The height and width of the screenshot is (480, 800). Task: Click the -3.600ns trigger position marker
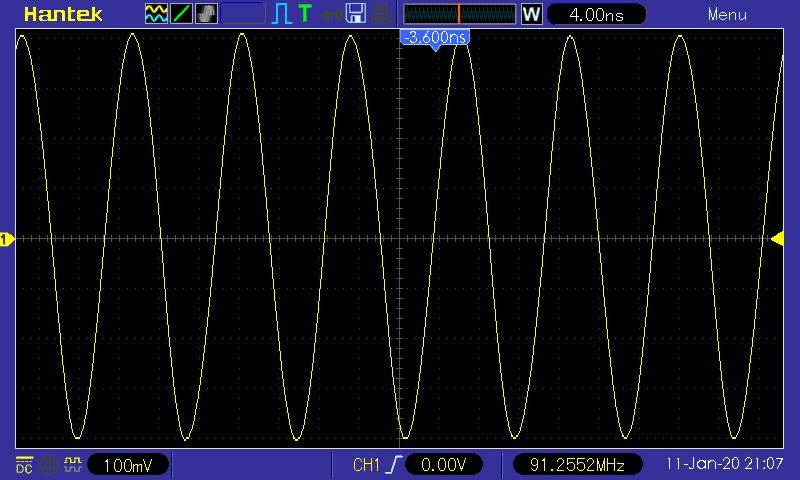(x=435, y=38)
